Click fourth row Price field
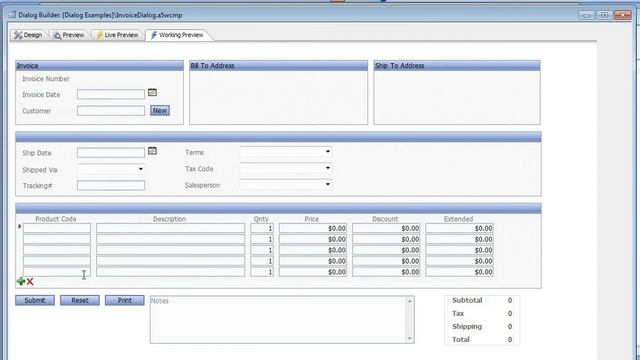This screenshot has width=640, height=360. (313, 261)
